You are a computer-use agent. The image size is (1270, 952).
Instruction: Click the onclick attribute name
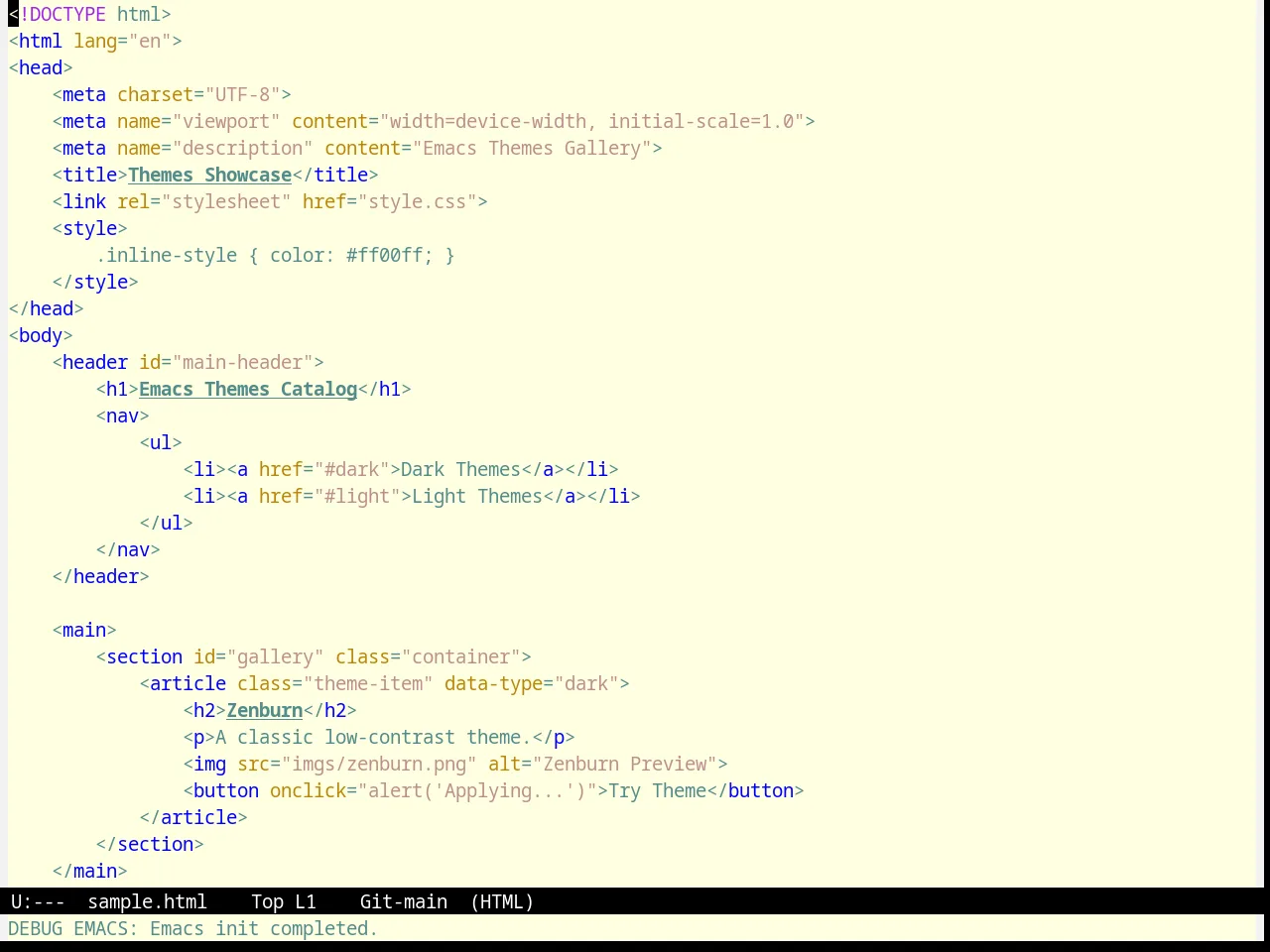[308, 790]
